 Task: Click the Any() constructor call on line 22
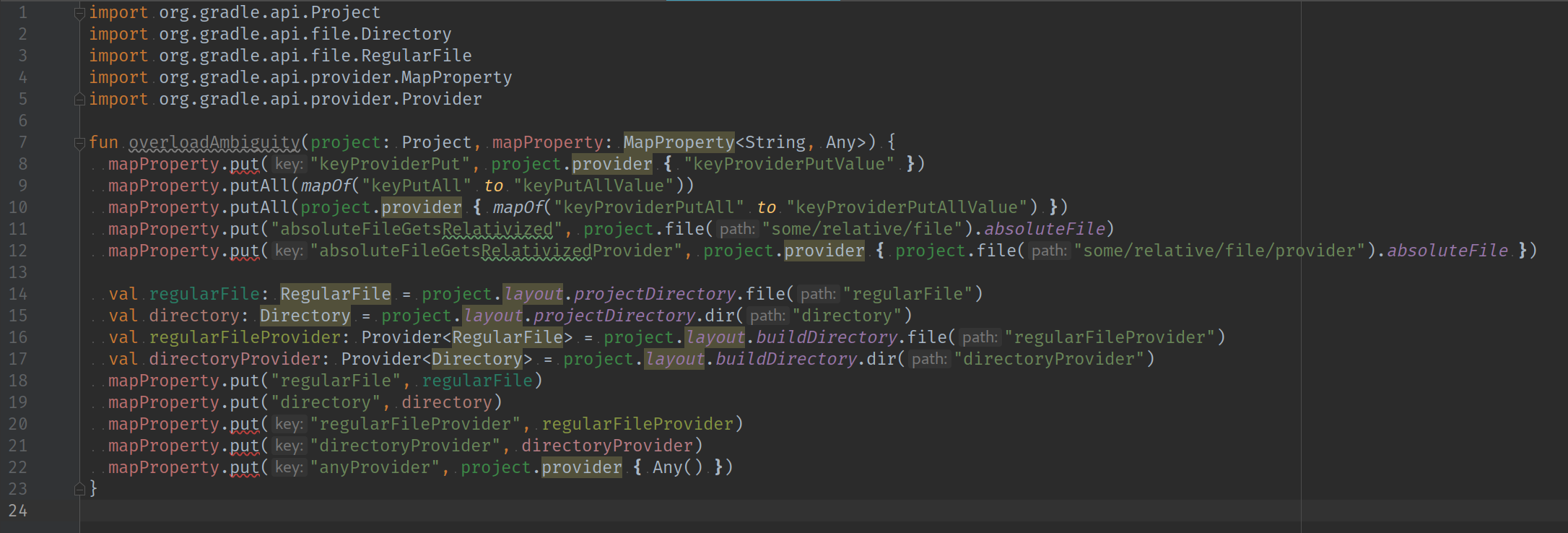tap(677, 467)
